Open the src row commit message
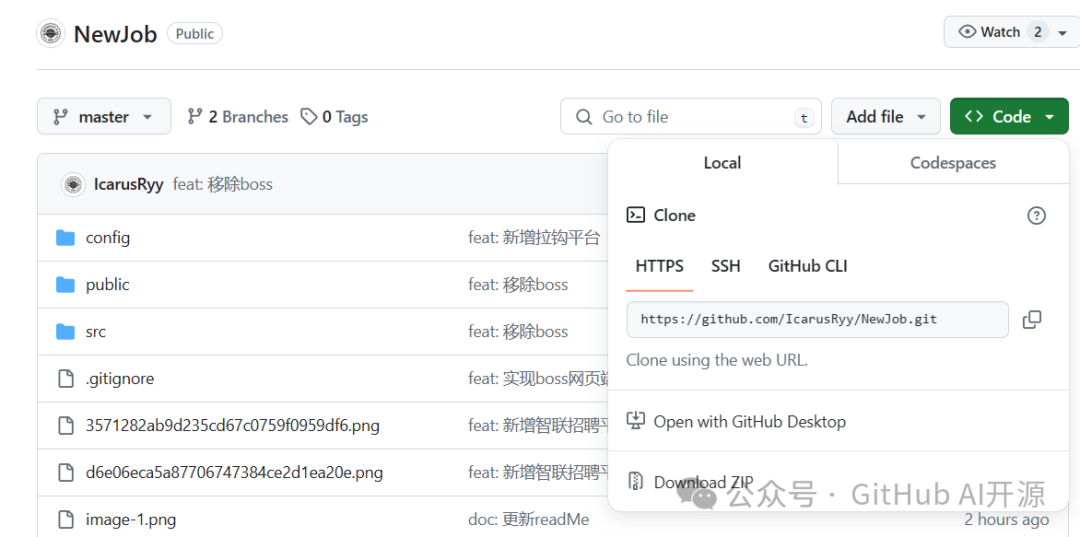The width and height of the screenshot is (1080, 537). (x=518, y=332)
